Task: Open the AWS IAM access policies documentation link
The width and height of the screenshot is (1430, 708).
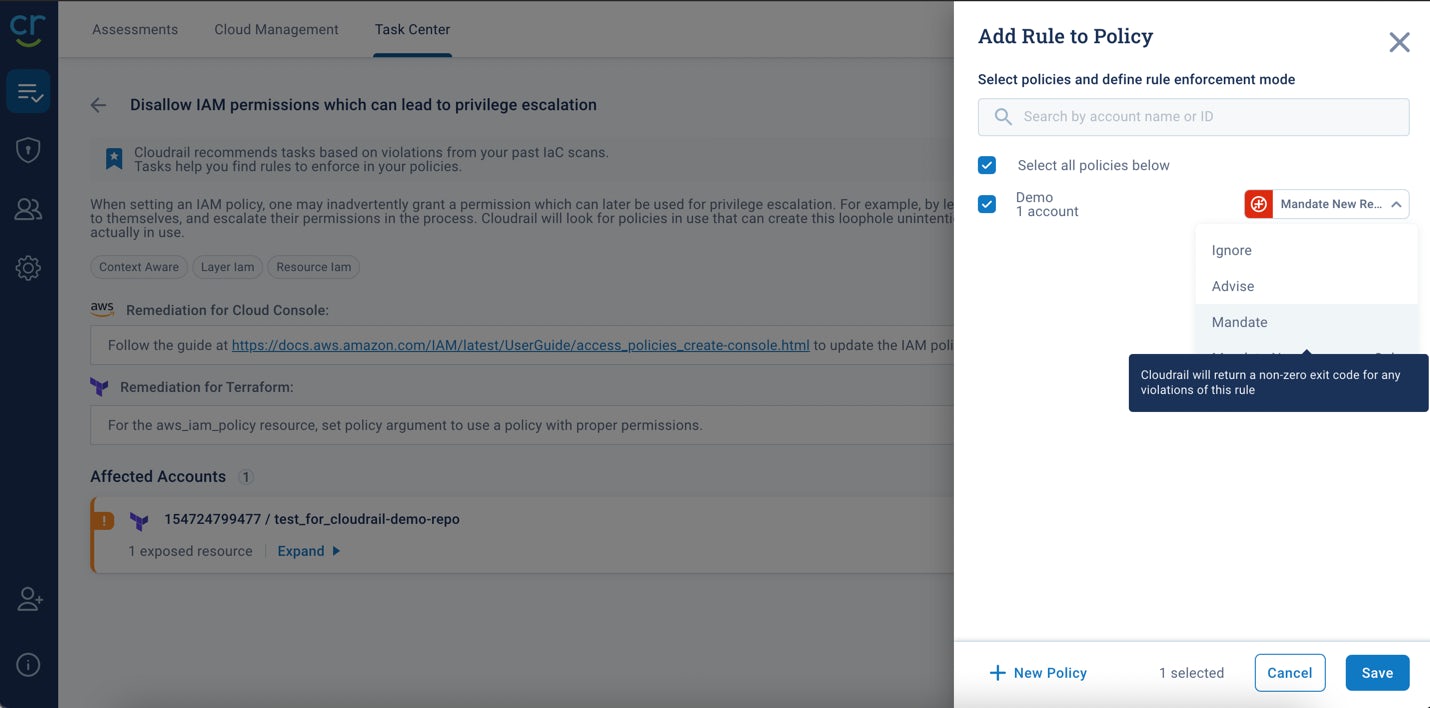Action: coord(519,345)
